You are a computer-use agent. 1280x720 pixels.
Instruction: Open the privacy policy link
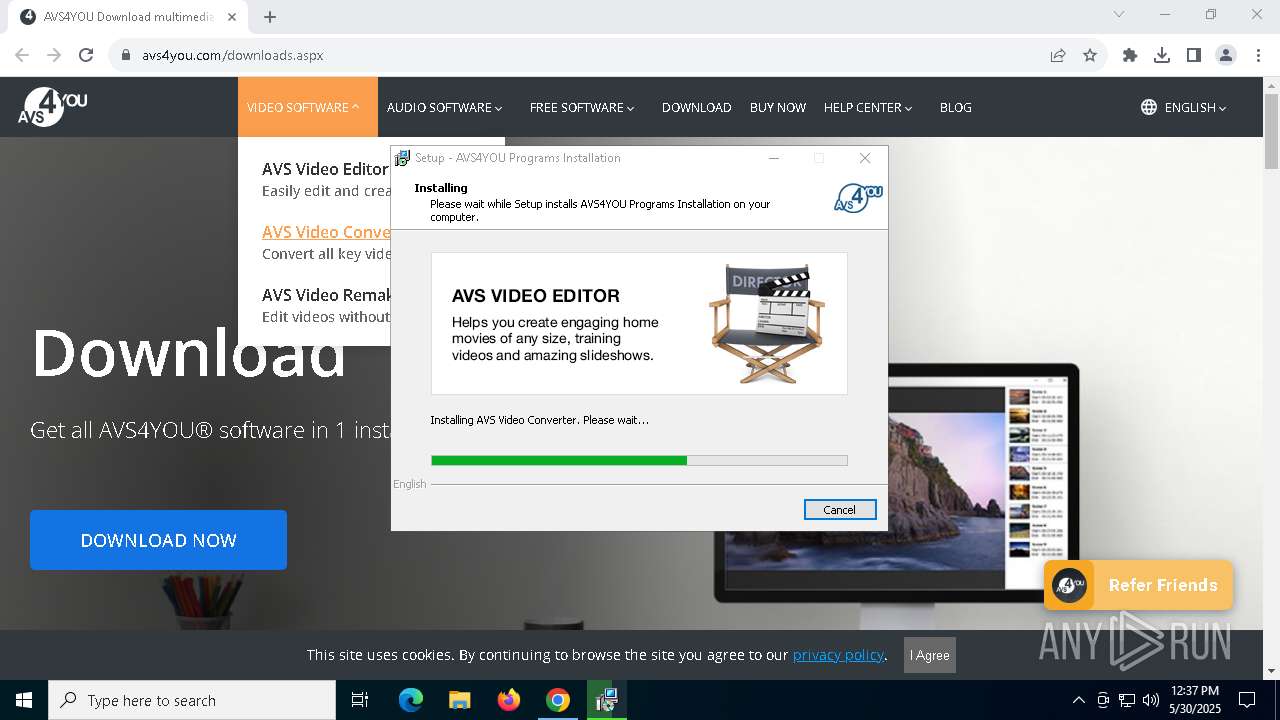(x=838, y=655)
